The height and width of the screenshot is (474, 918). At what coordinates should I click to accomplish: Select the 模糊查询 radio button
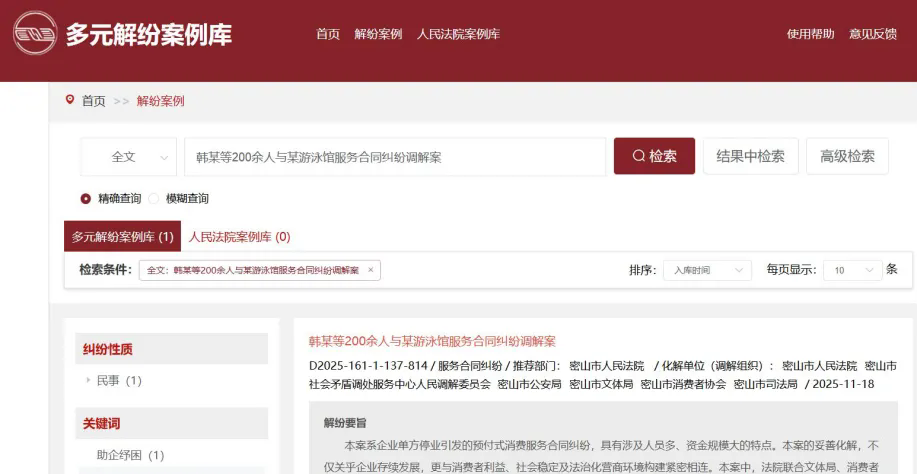coord(155,198)
